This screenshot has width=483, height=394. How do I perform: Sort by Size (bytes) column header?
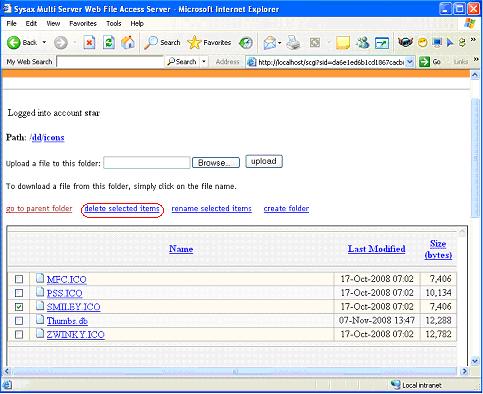pyautogui.click(x=438, y=249)
